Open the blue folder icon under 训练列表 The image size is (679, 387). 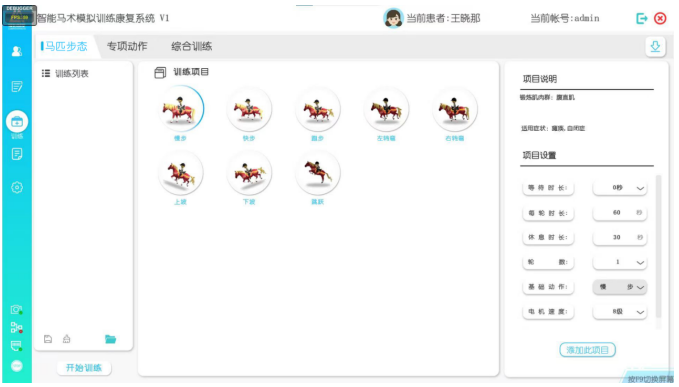[x=110, y=339]
